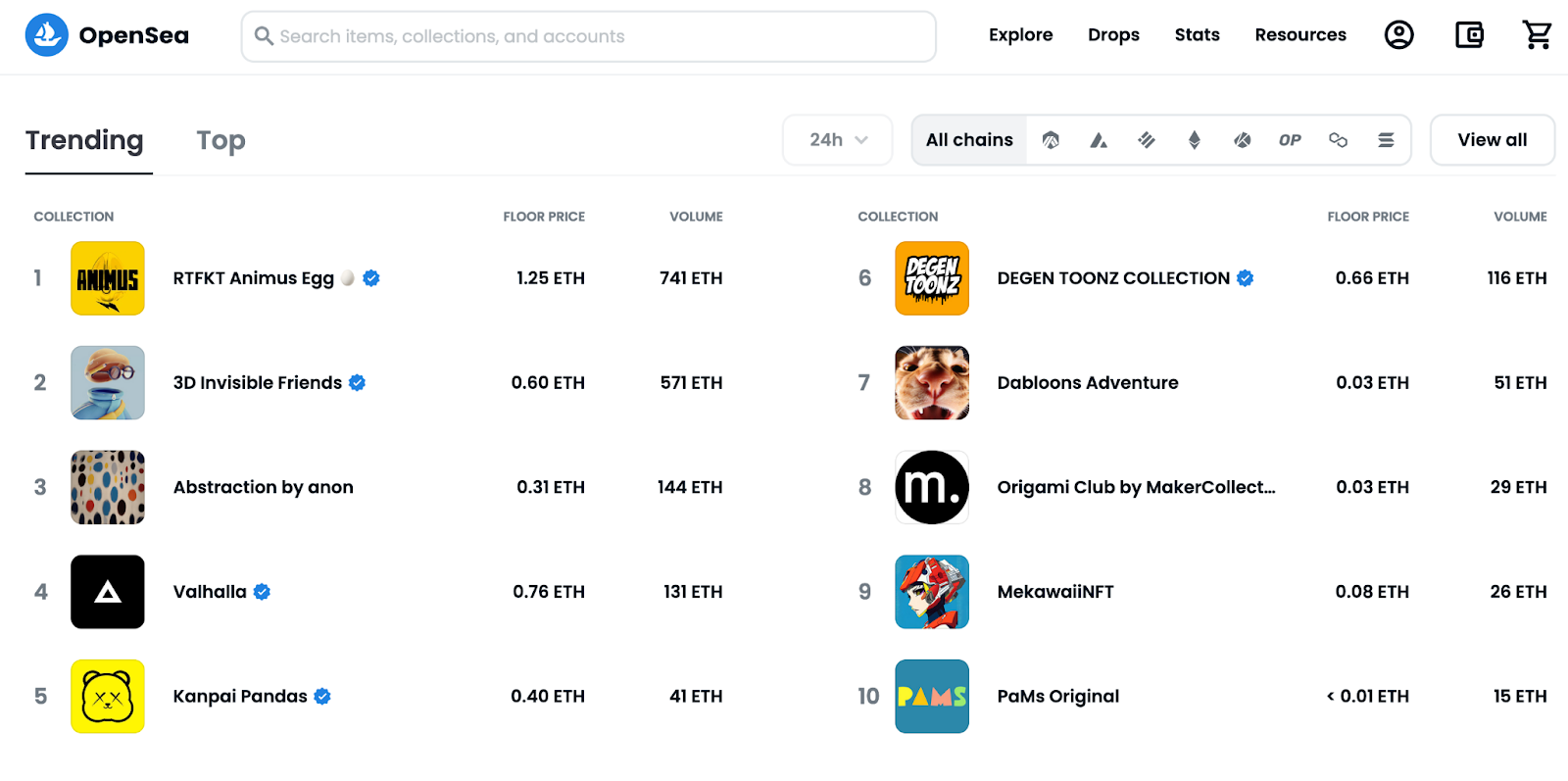This screenshot has height=781, width=1568.
Task: Click the OpenSea ship logo icon
Action: [46, 35]
